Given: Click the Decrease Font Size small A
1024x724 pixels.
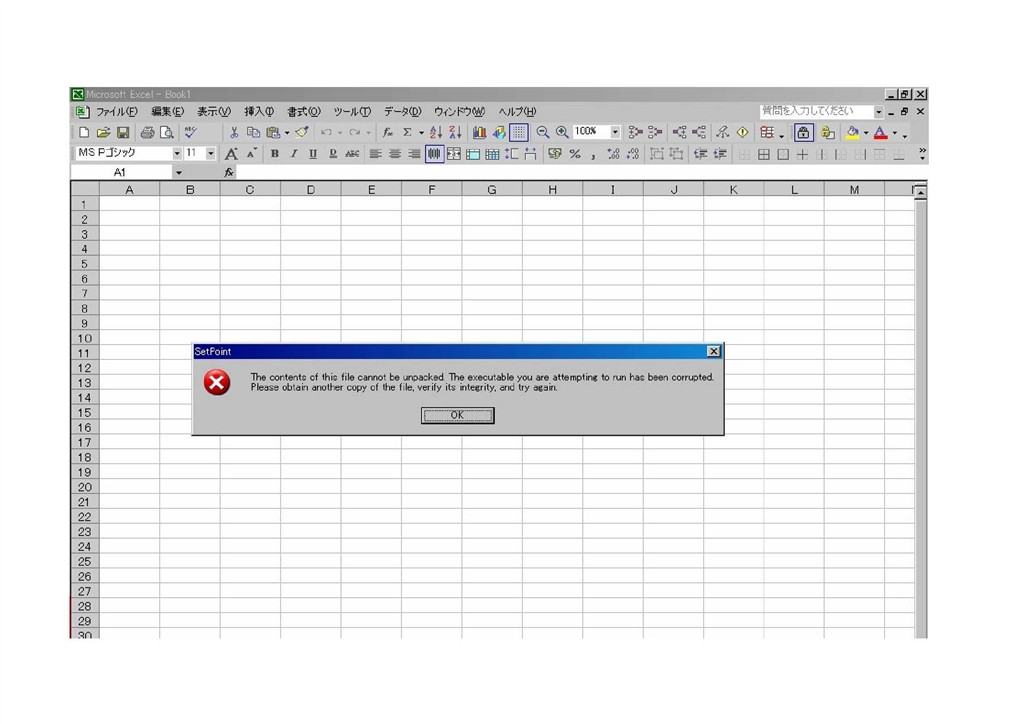Looking at the screenshot, I should (x=251, y=154).
